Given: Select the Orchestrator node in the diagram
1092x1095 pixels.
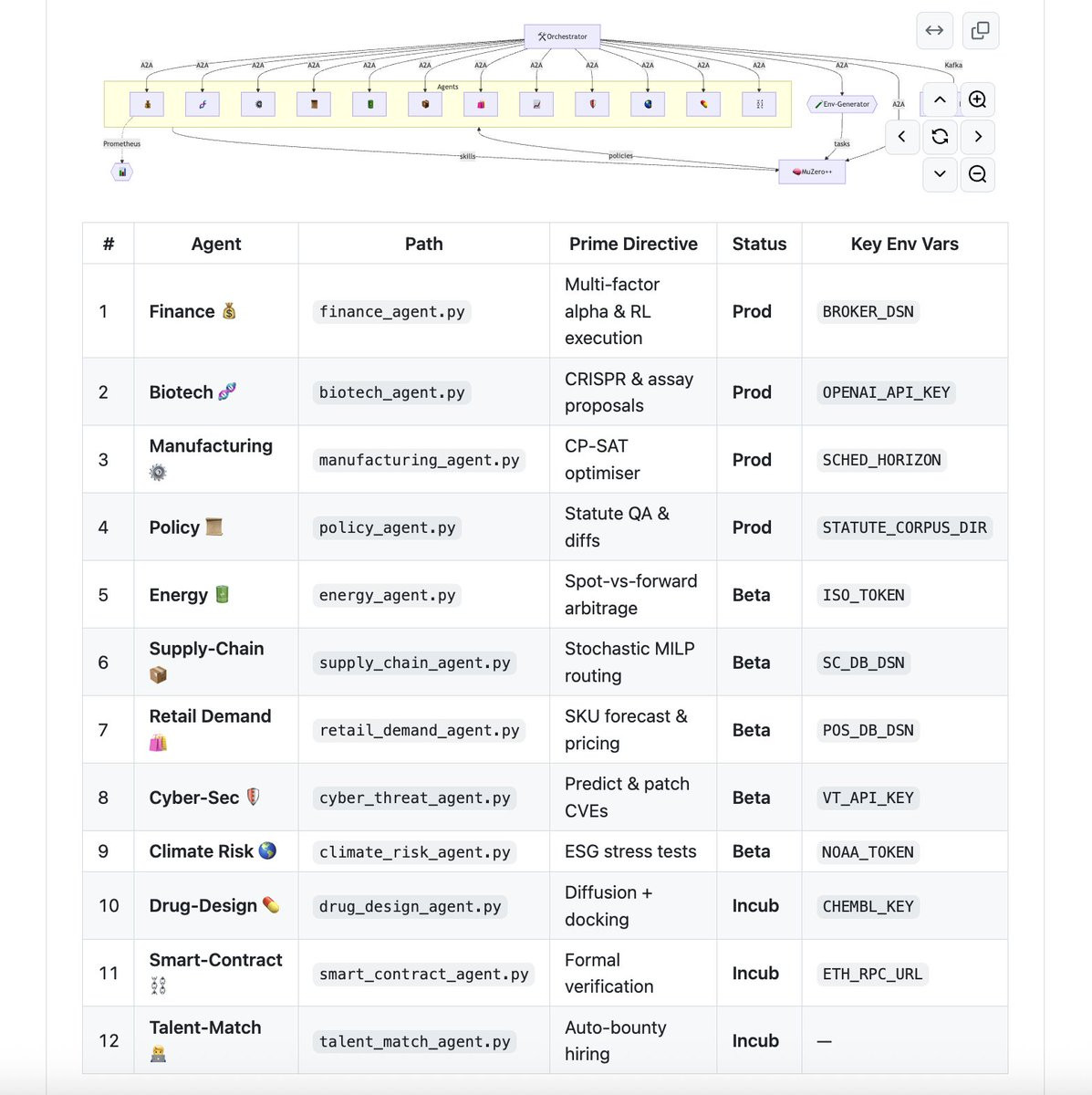Looking at the screenshot, I should coord(563,36).
